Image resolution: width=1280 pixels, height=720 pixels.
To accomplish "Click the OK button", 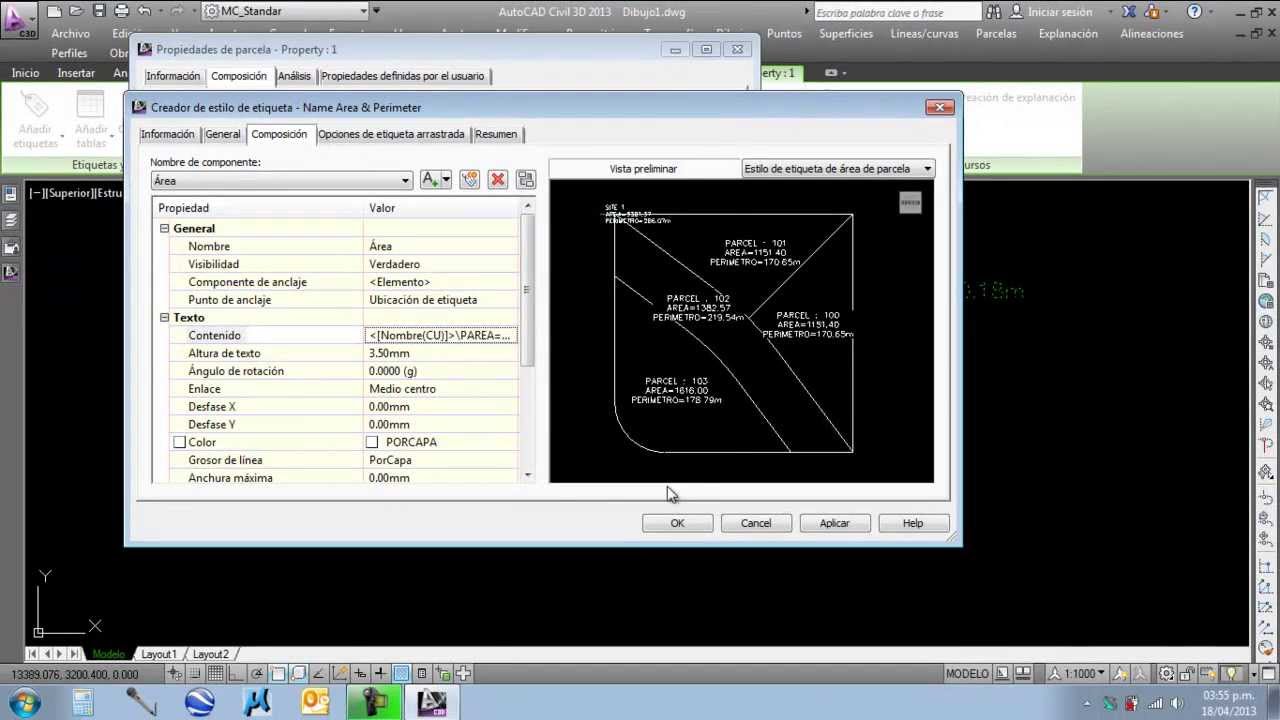I will pyautogui.click(x=677, y=523).
